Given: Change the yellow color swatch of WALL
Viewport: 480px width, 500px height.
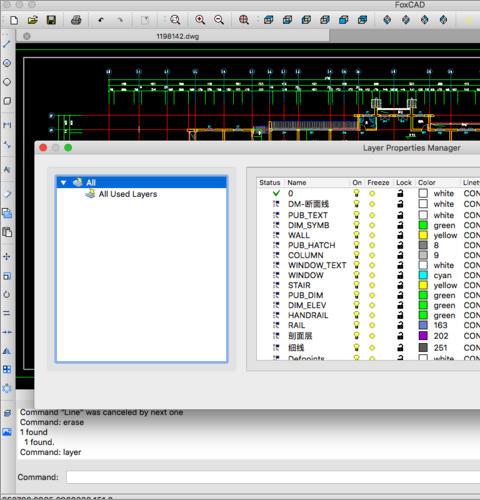Looking at the screenshot, I should pyautogui.click(x=423, y=235).
